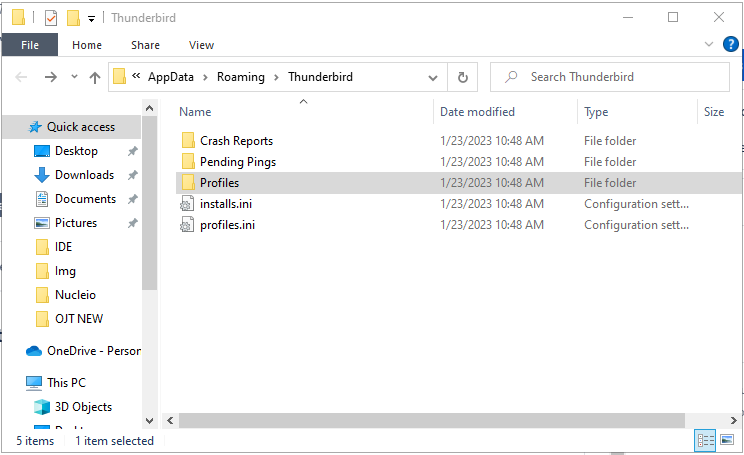Sort by the Date modified column header
Image resolution: width=744 pixels, height=455 pixels.
[477, 112]
